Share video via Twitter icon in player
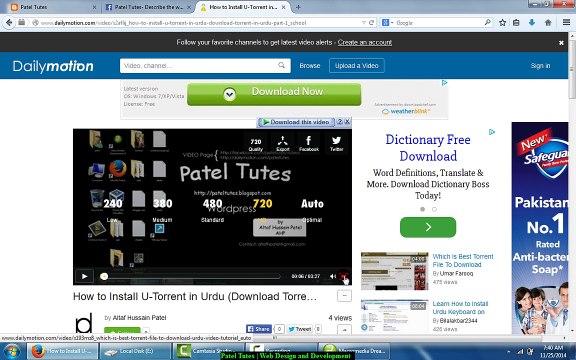The height and width of the screenshot is (360, 576). [x=336, y=144]
